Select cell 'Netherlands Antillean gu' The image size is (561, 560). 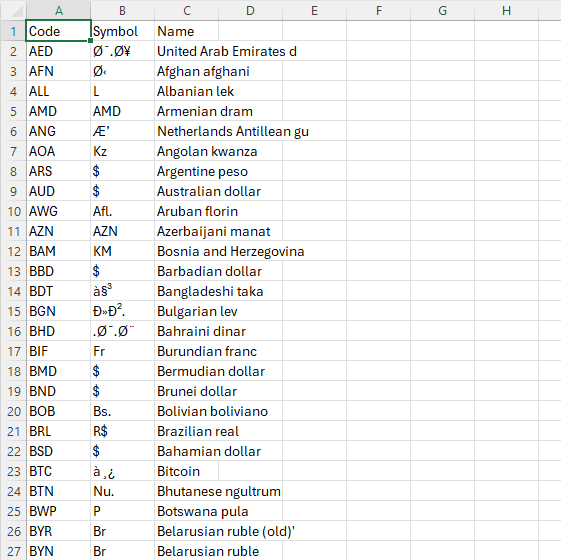(186, 131)
